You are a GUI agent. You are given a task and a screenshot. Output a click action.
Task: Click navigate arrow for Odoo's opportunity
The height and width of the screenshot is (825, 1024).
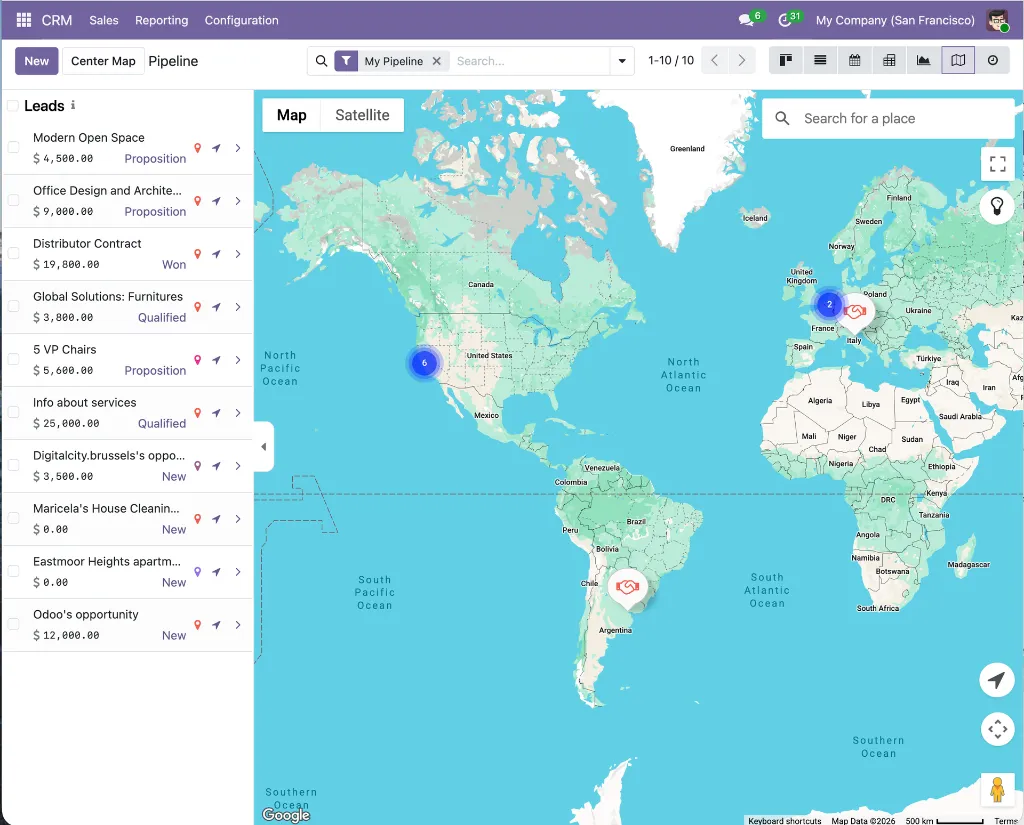point(216,625)
